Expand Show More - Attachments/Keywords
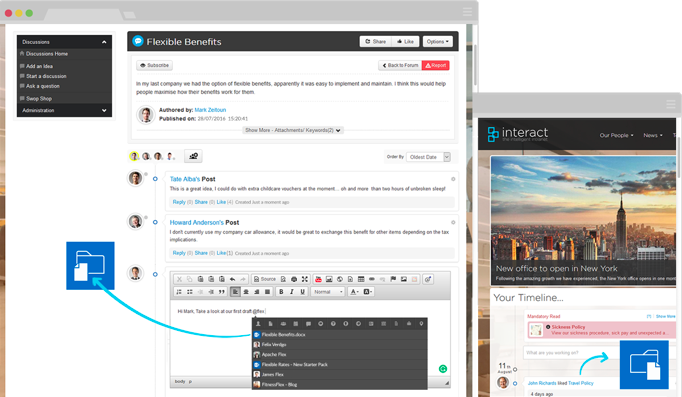This screenshot has width=682, height=397. (293, 130)
